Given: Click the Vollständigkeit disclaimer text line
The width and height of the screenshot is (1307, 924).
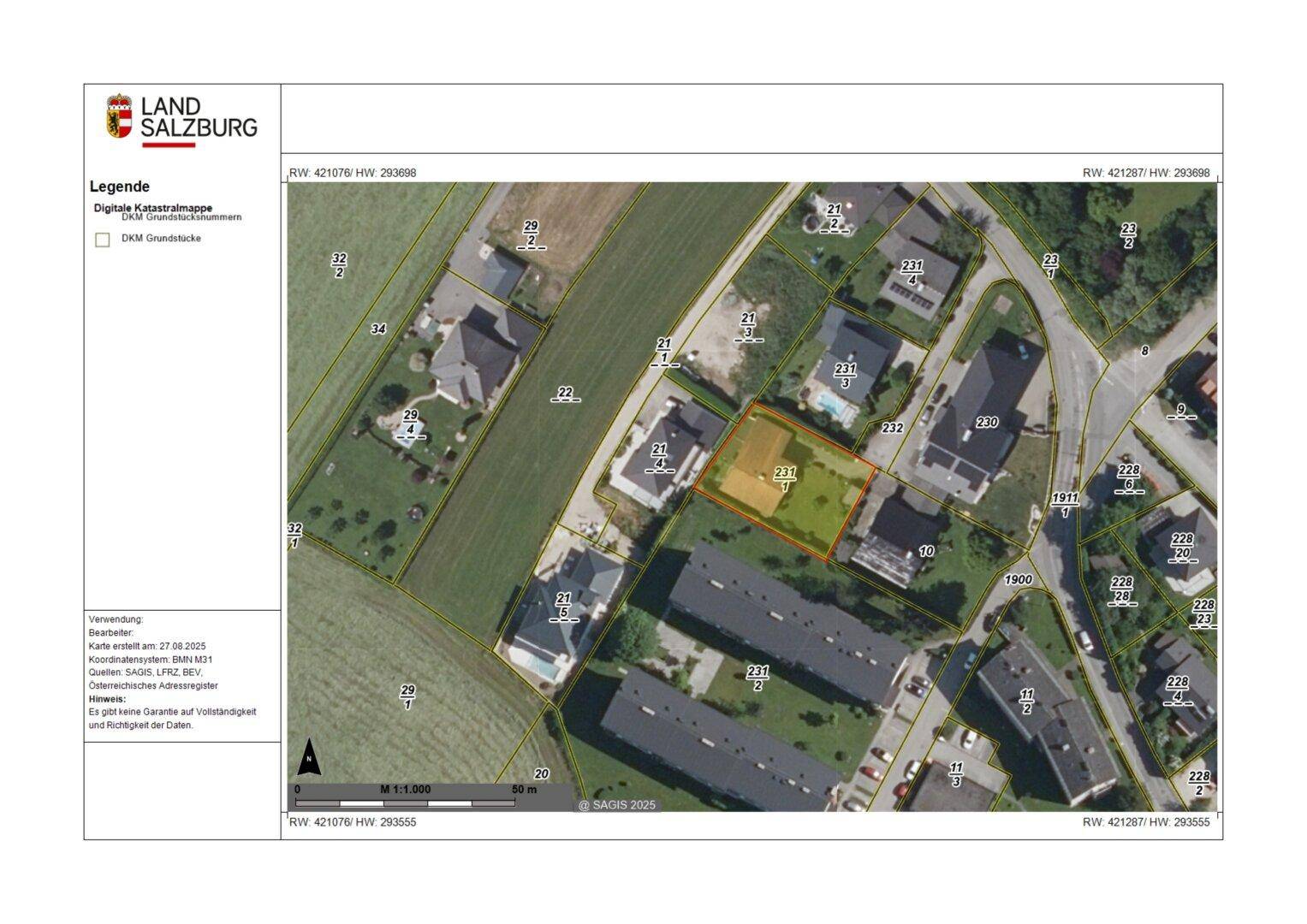Looking at the screenshot, I should coord(172,712).
